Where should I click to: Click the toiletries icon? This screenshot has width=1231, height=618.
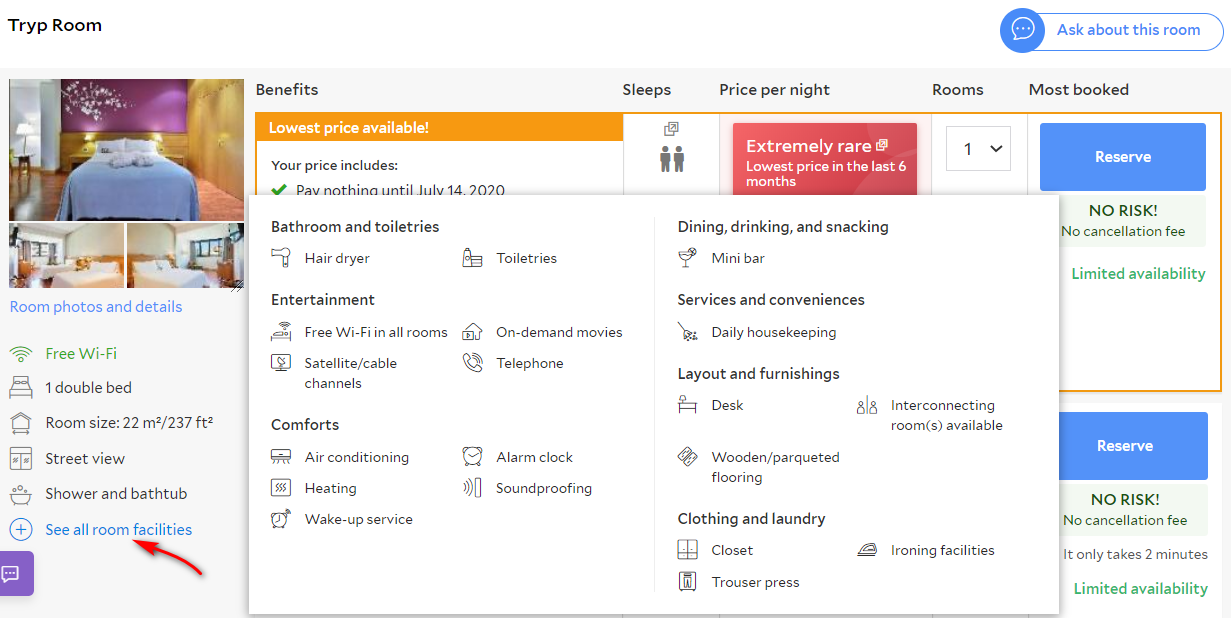pyautogui.click(x=473, y=258)
